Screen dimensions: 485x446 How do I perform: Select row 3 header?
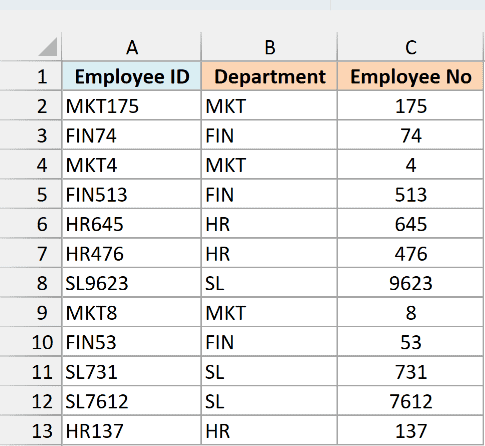[x=31, y=135]
